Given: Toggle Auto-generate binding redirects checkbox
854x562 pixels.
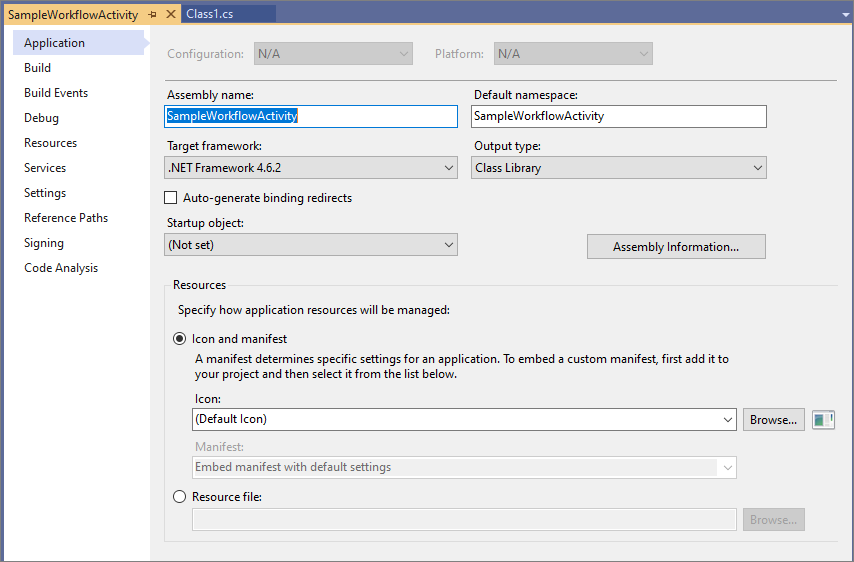Looking at the screenshot, I should tap(171, 198).
